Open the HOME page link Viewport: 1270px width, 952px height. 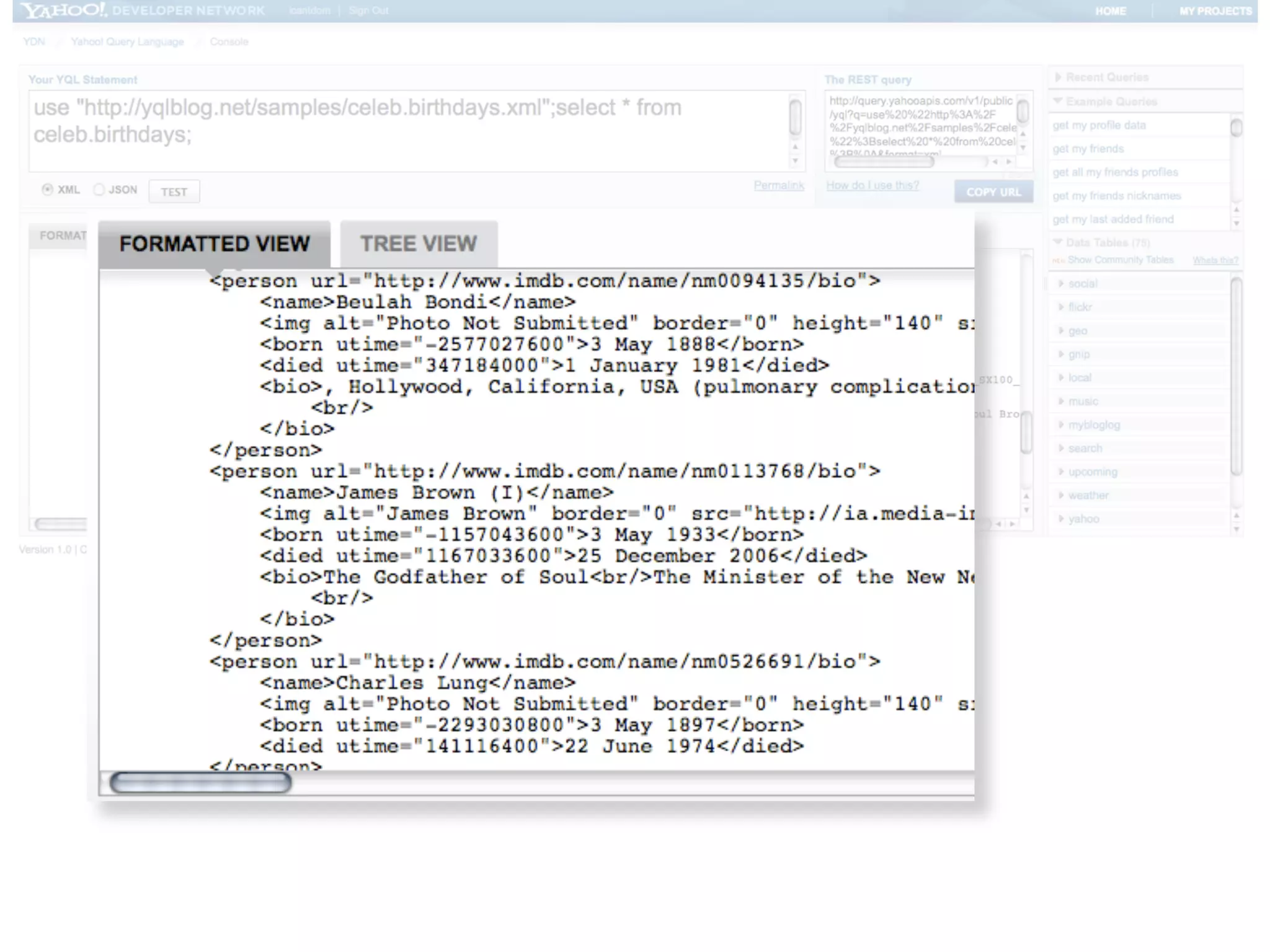1110,11
